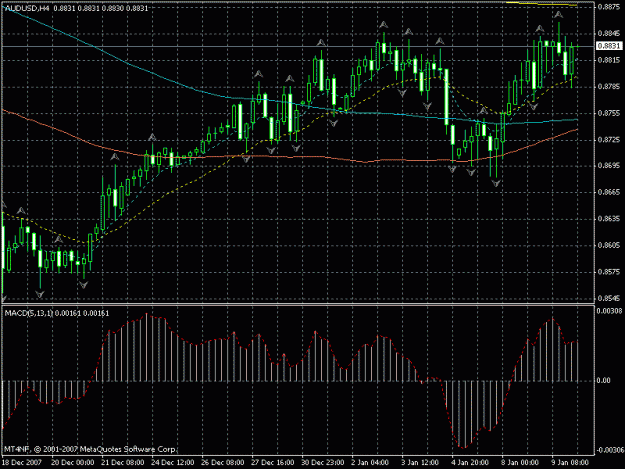
Task: Click the 9 Jan 08:00 time label
Action: 570,463
